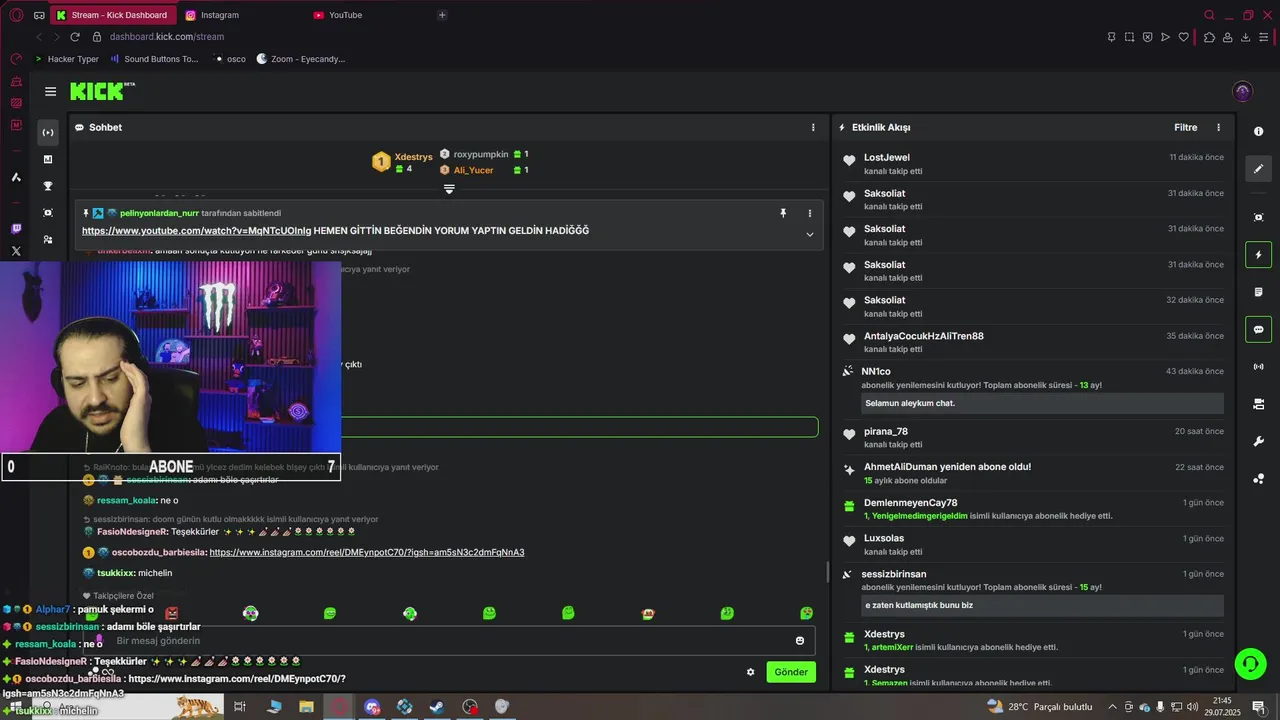Toggle the lightning activity feed widget

[x=1258, y=255]
